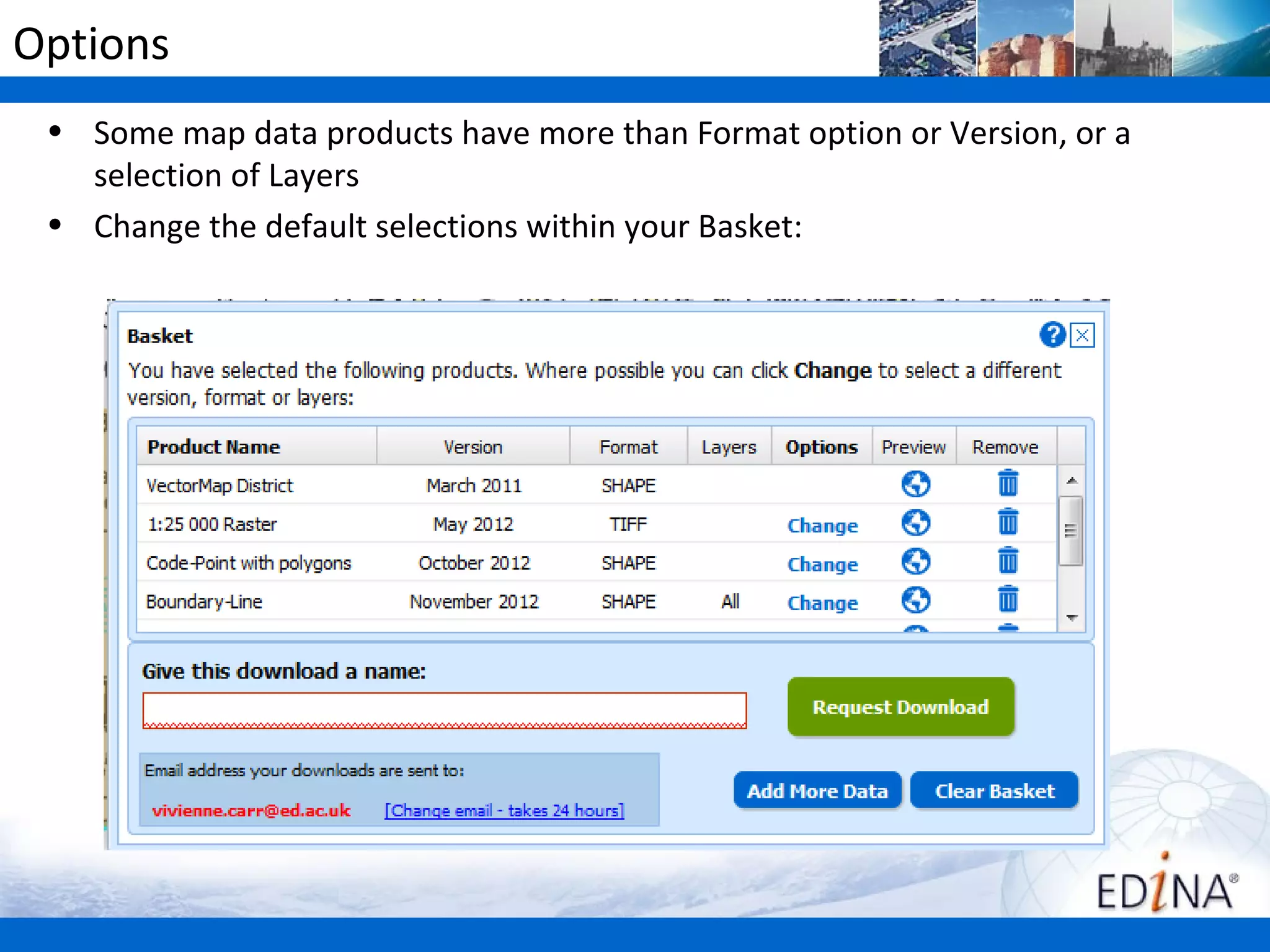Sort by the Product Name column header
Image resolution: width=1270 pixels, height=952 pixels.
click(256, 447)
